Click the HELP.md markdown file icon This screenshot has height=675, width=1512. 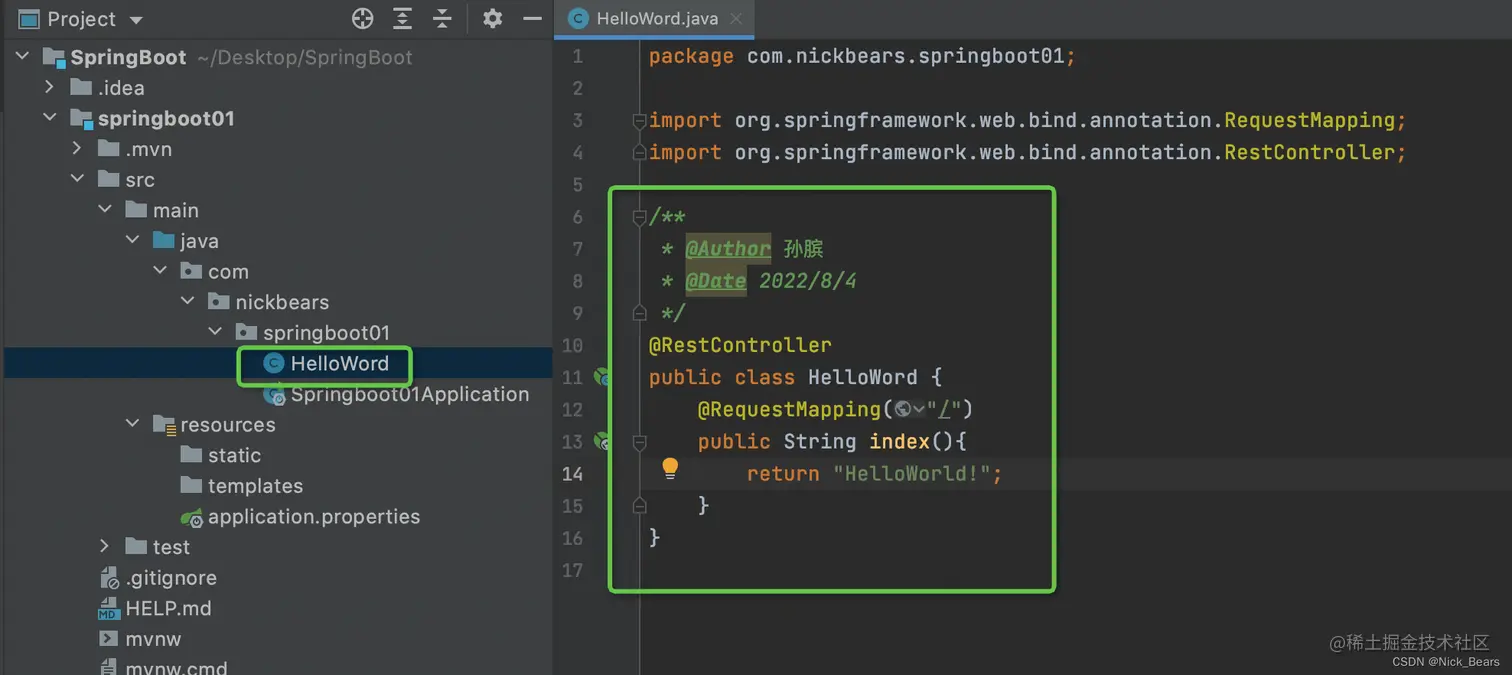click(109, 609)
